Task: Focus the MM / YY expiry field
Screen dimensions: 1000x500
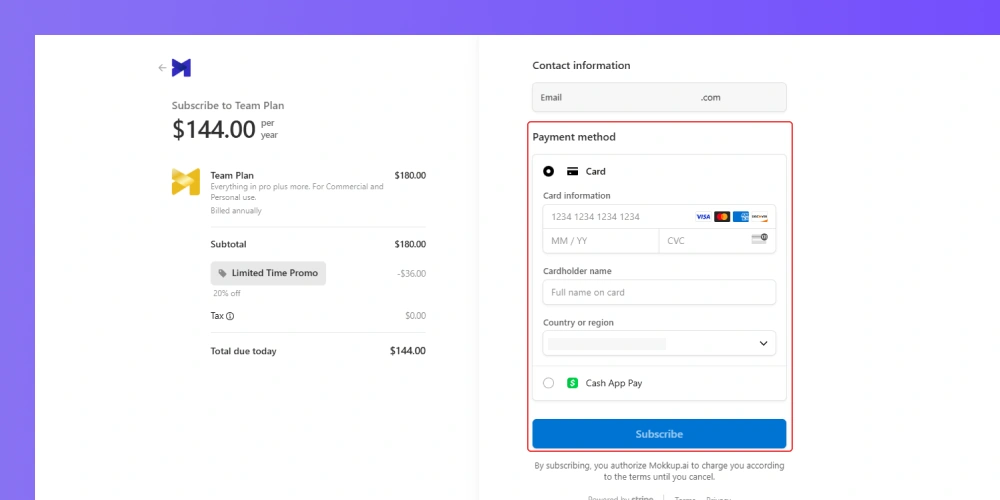Action: (x=601, y=241)
